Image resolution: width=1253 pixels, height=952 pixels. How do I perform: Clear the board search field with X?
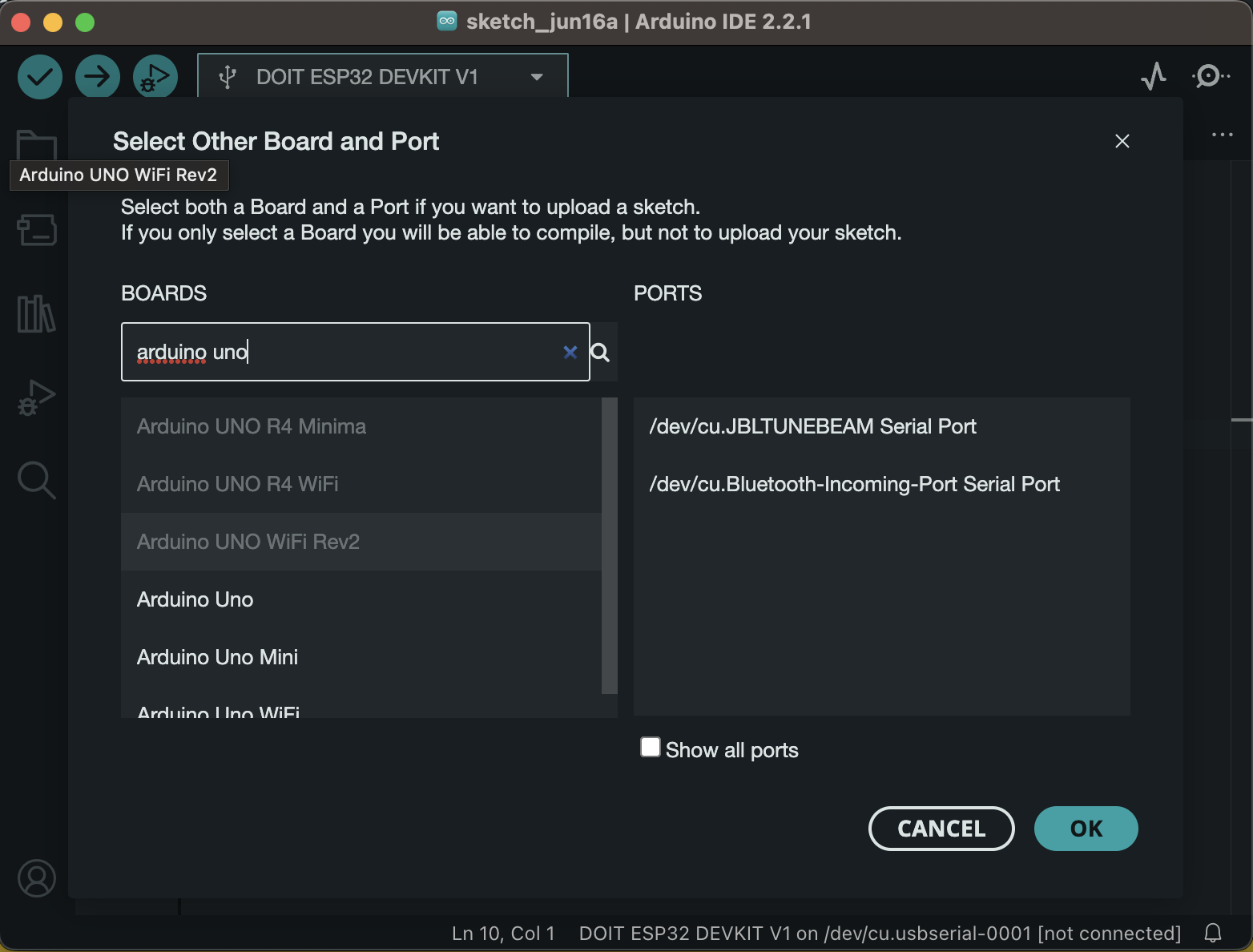pyautogui.click(x=570, y=352)
